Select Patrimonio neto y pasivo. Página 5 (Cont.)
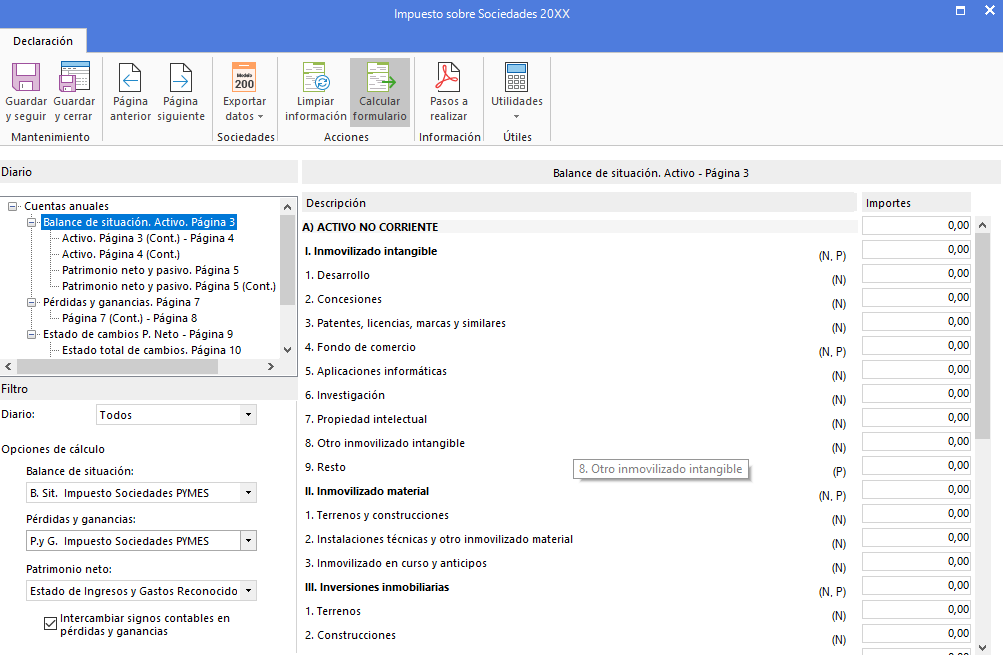1003x658 pixels. pos(169,286)
